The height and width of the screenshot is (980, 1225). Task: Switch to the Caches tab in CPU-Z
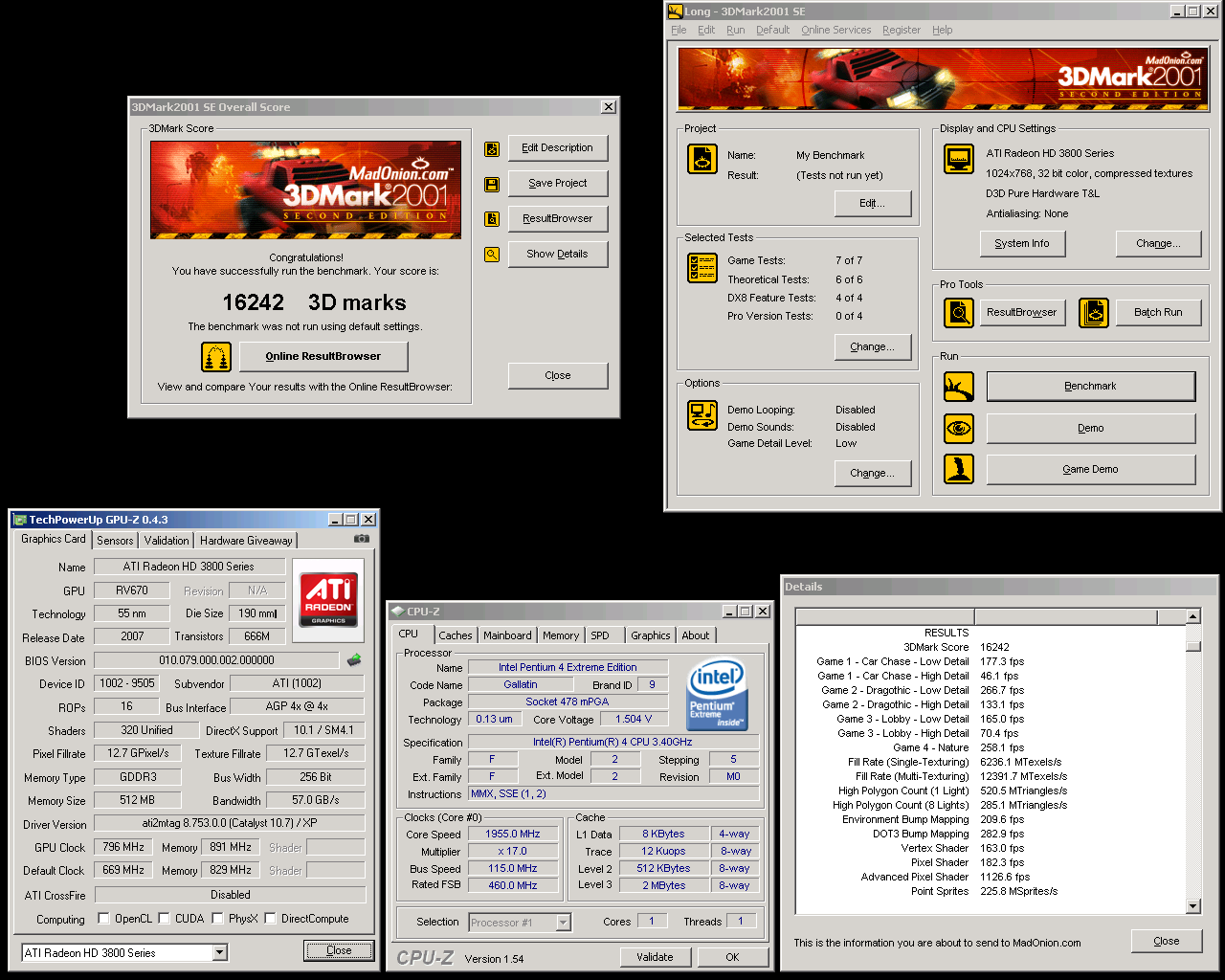click(456, 635)
